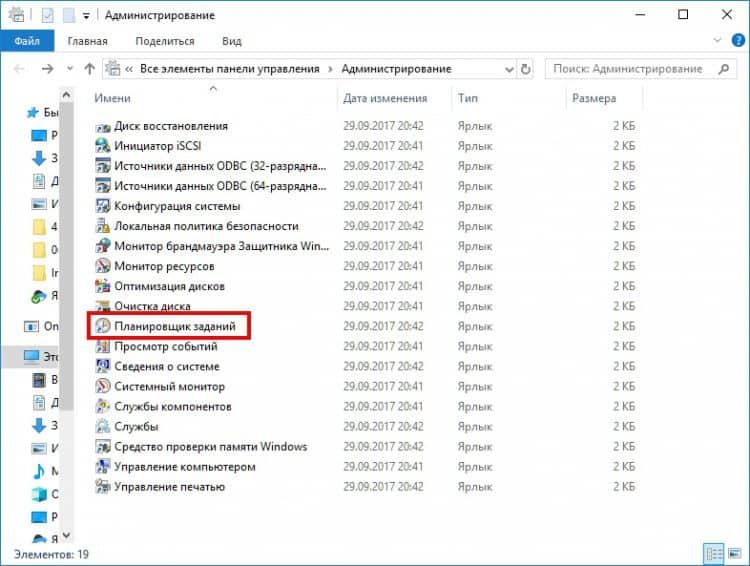Select the Монитор брандмауэра Защитника icon

click(x=103, y=246)
